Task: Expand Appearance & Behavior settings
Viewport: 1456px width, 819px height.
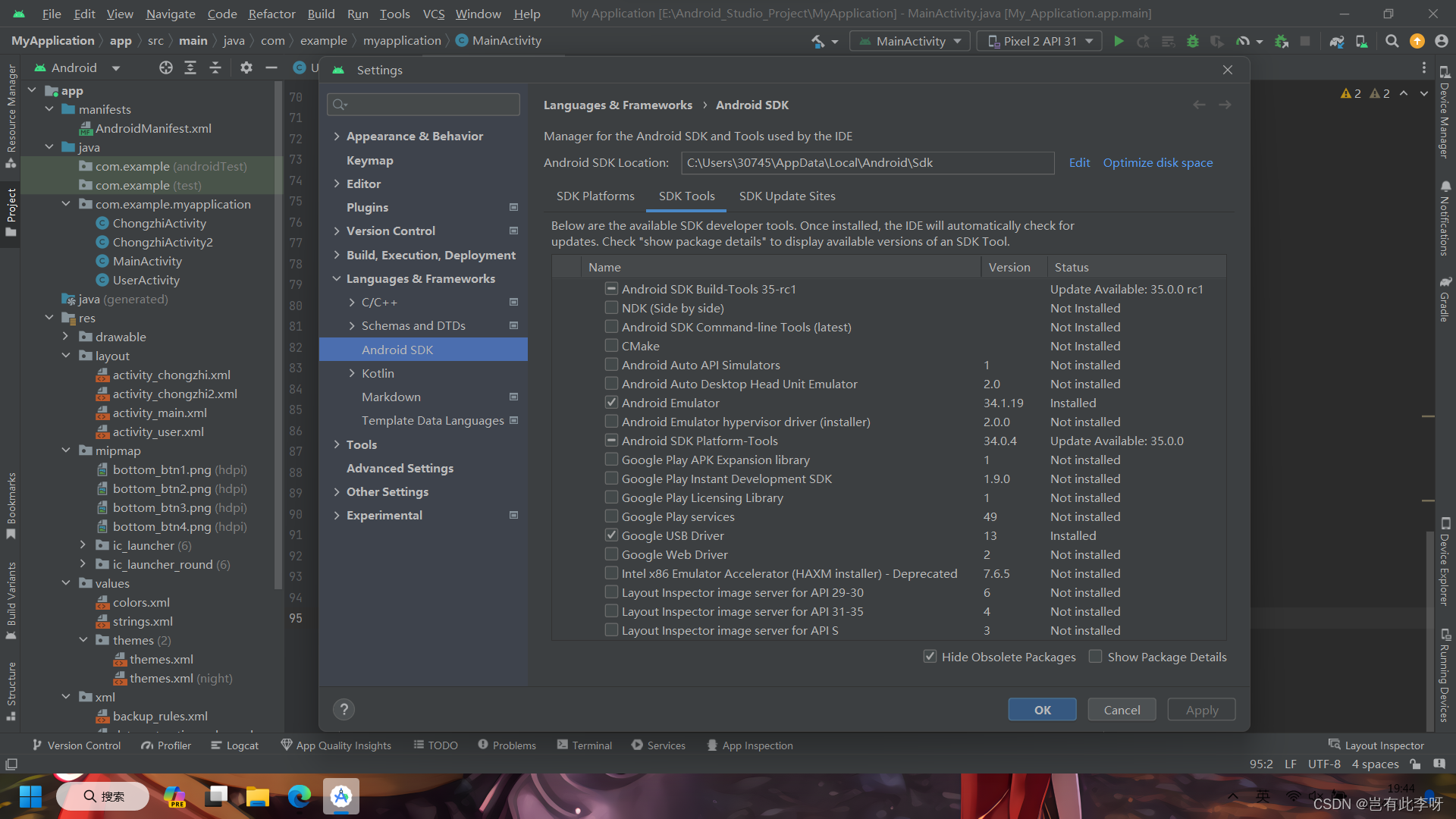Action: [337, 136]
